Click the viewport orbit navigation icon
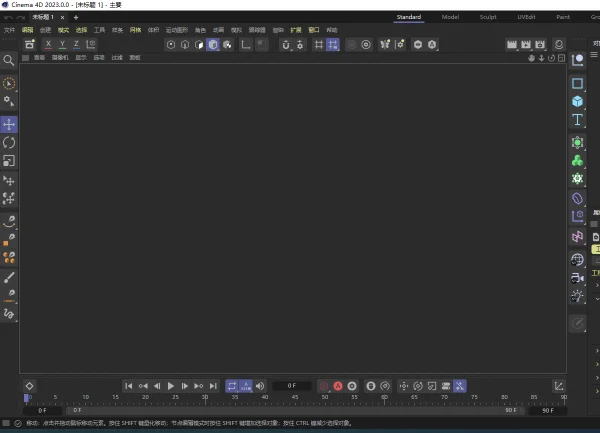Screen dimensions: 600x433 pyautogui.click(x=551, y=58)
